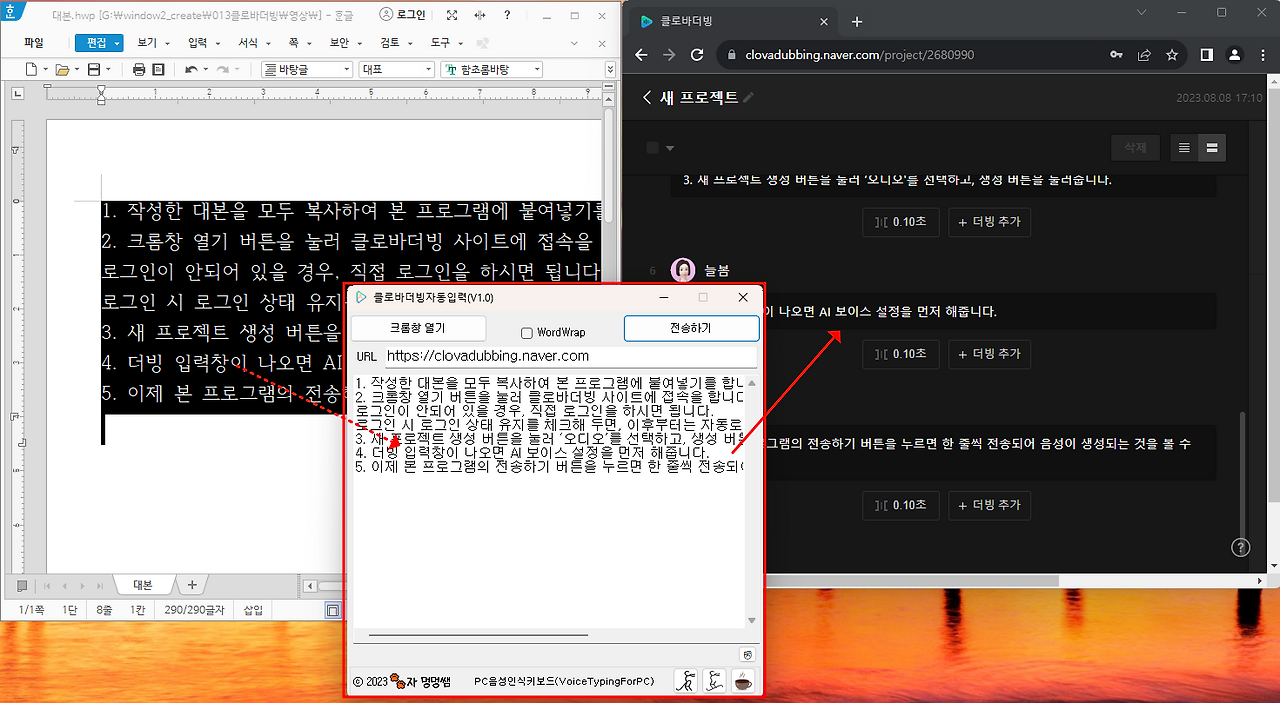
Task: Open a new document in Hangul
Action: (x=29, y=69)
